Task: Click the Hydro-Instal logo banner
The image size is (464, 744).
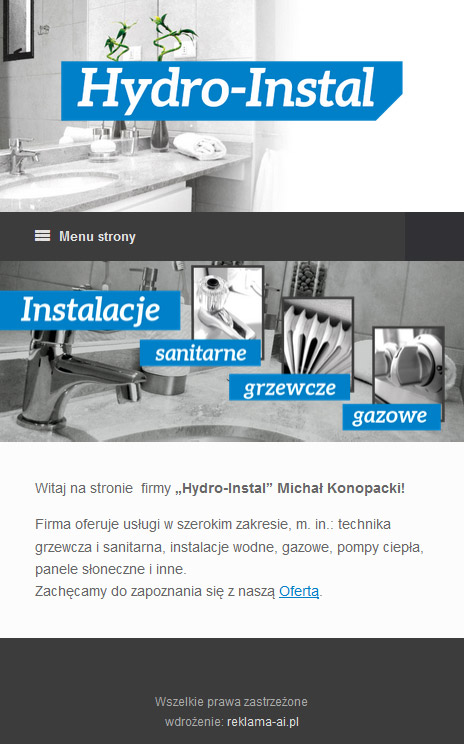Action: click(232, 91)
